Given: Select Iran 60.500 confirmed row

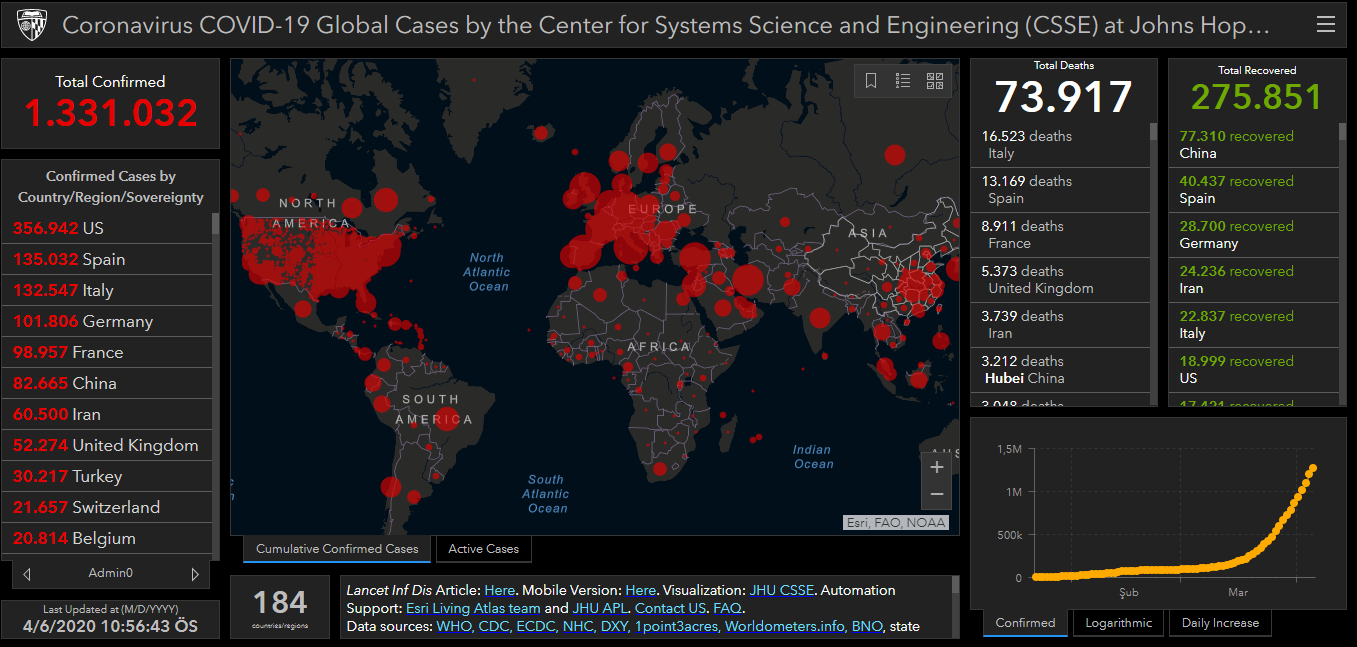Looking at the screenshot, I should tap(107, 414).
